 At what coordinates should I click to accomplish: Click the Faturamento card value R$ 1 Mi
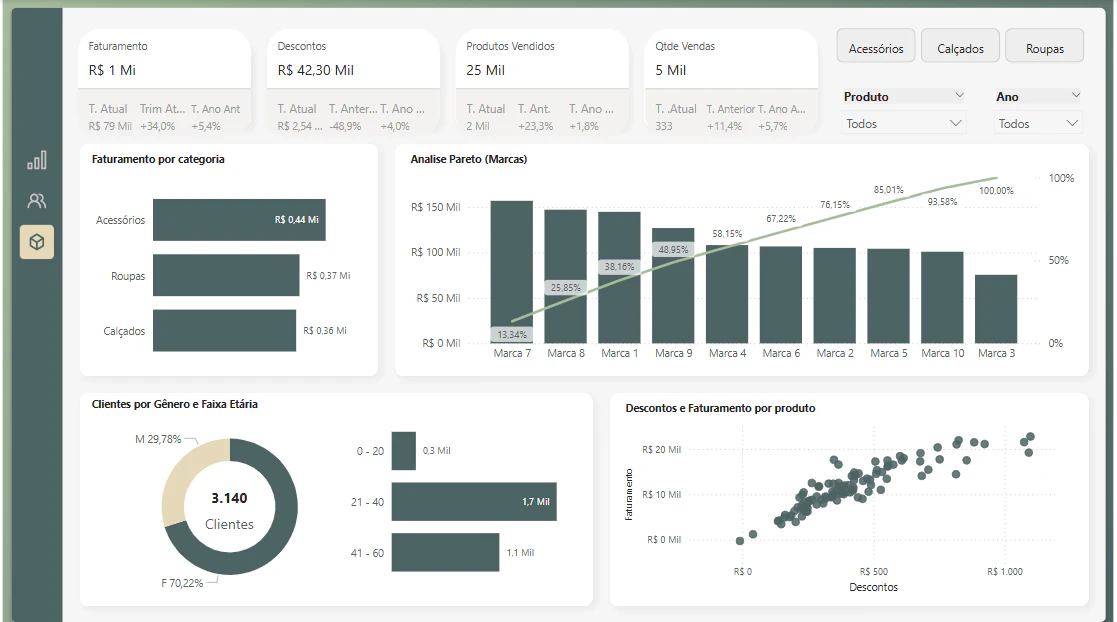click(x=112, y=71)
